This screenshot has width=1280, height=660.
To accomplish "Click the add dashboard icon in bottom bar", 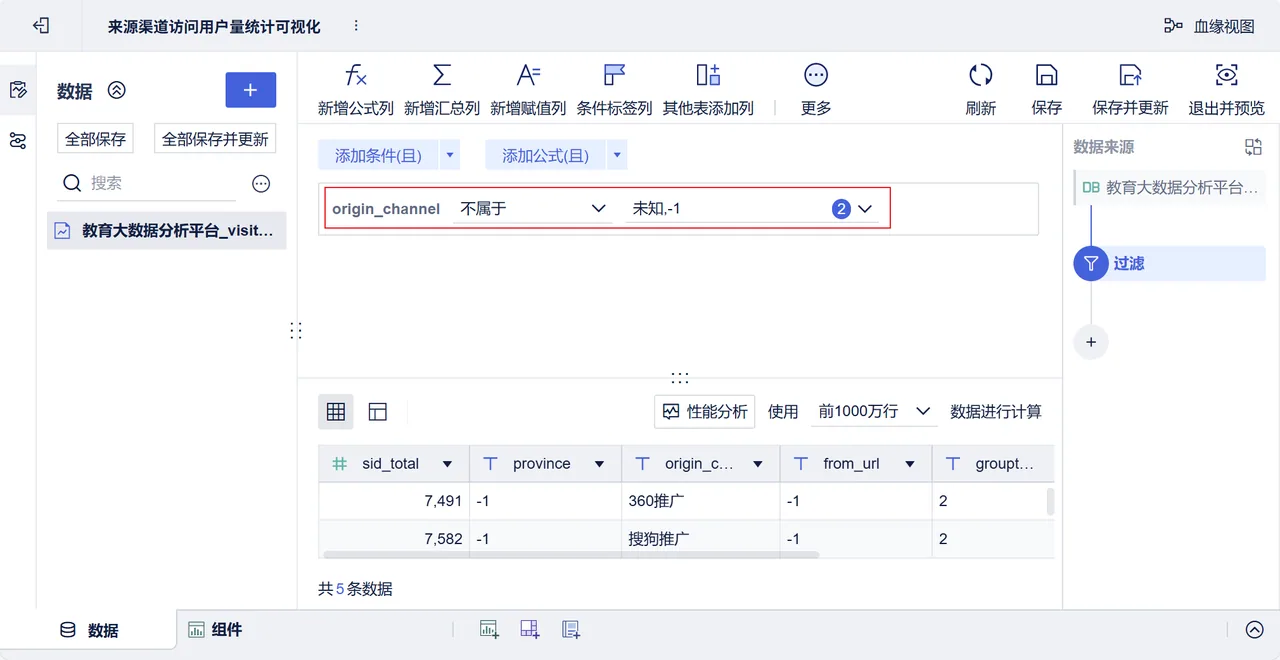I will pos(530,629).
